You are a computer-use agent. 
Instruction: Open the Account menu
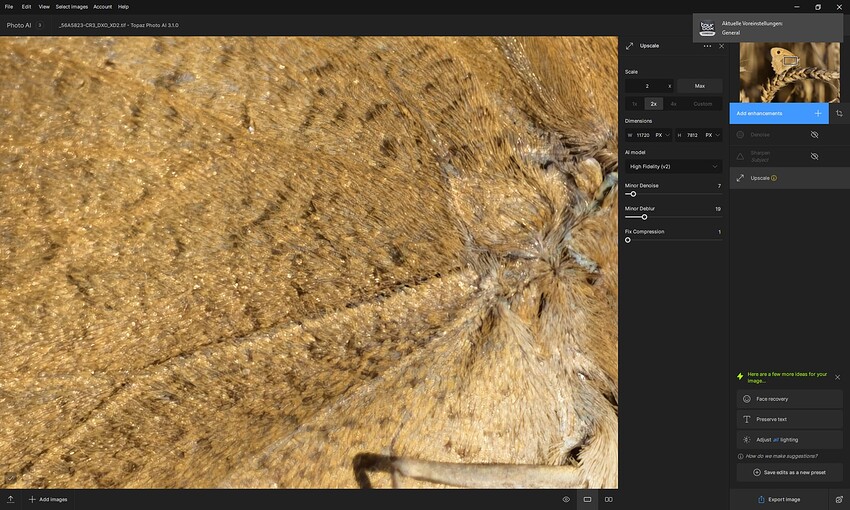[102, 7]
